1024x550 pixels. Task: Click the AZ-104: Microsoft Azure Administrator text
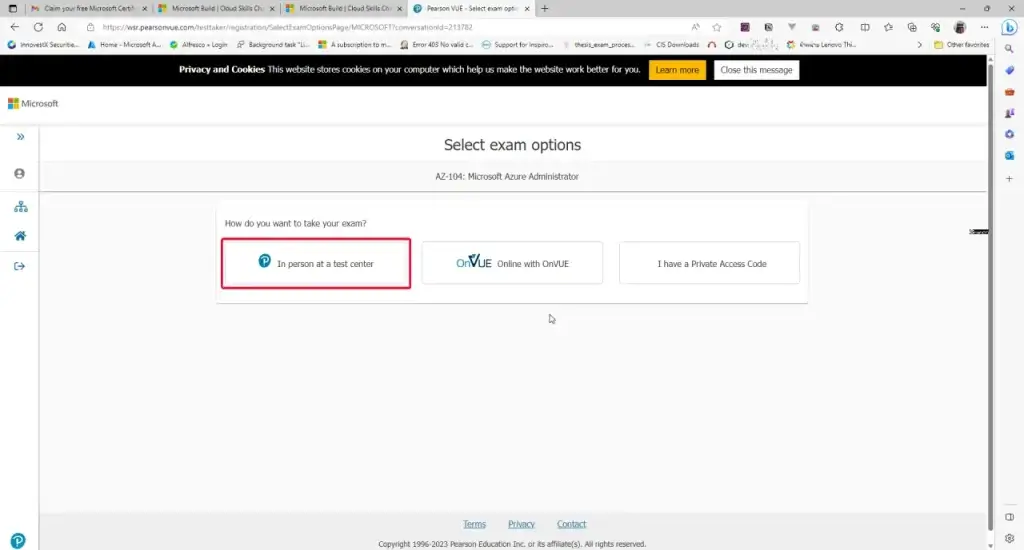click(507, 176)
